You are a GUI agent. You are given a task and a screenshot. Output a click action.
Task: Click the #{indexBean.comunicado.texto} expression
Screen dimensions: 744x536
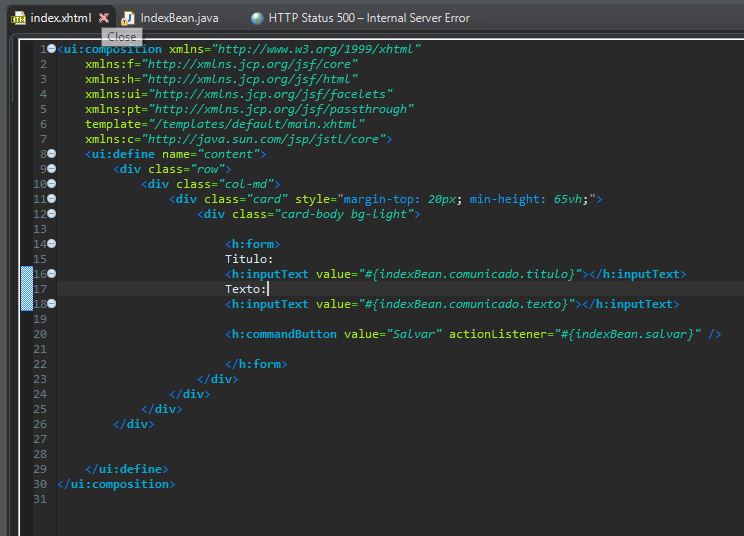click(467, 304)
